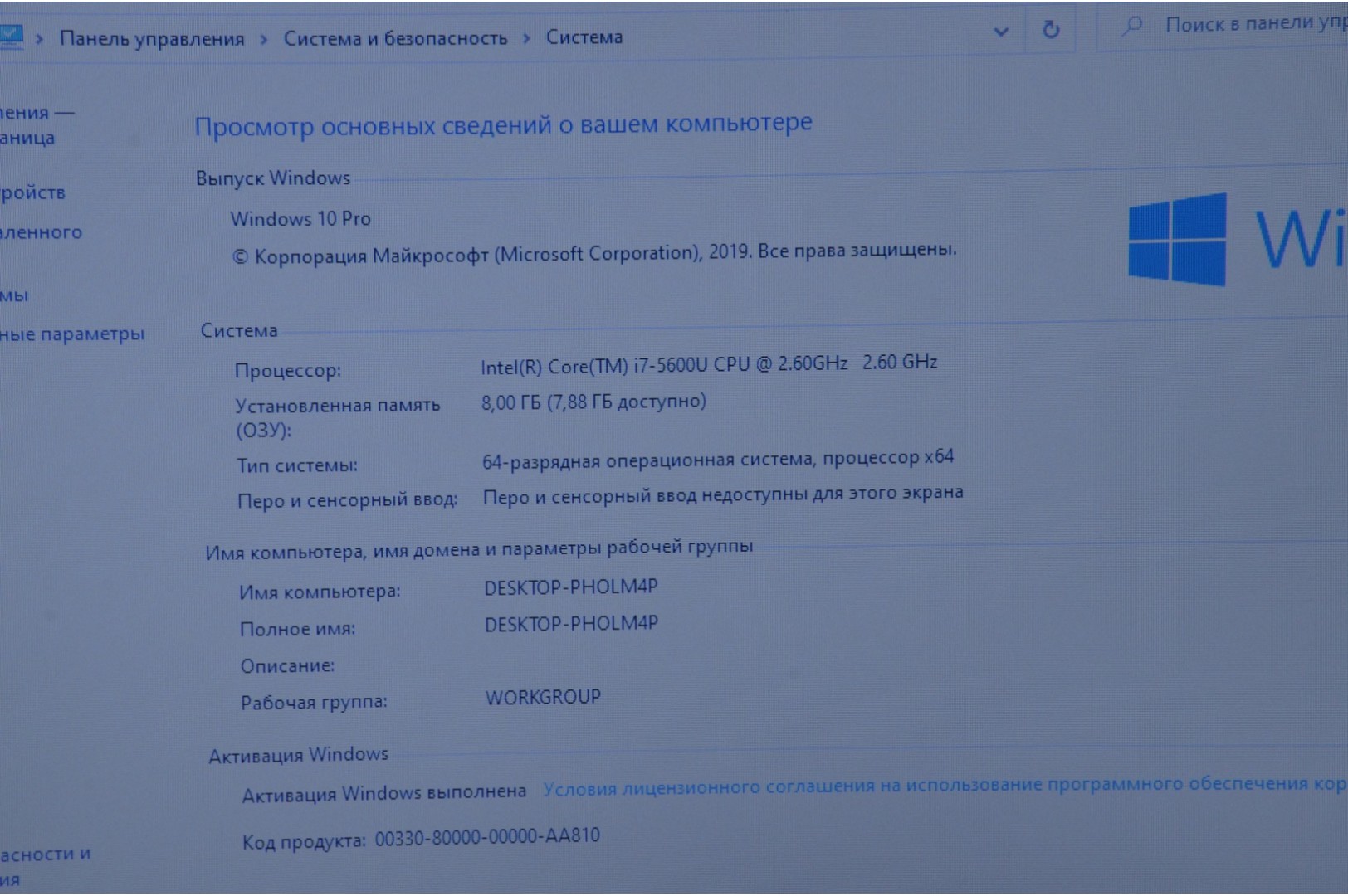This screenshot has width=1348, height=896.
Task: Open the address bar history dropdown
Action: pyautogui.click(x=1001, y=32)
